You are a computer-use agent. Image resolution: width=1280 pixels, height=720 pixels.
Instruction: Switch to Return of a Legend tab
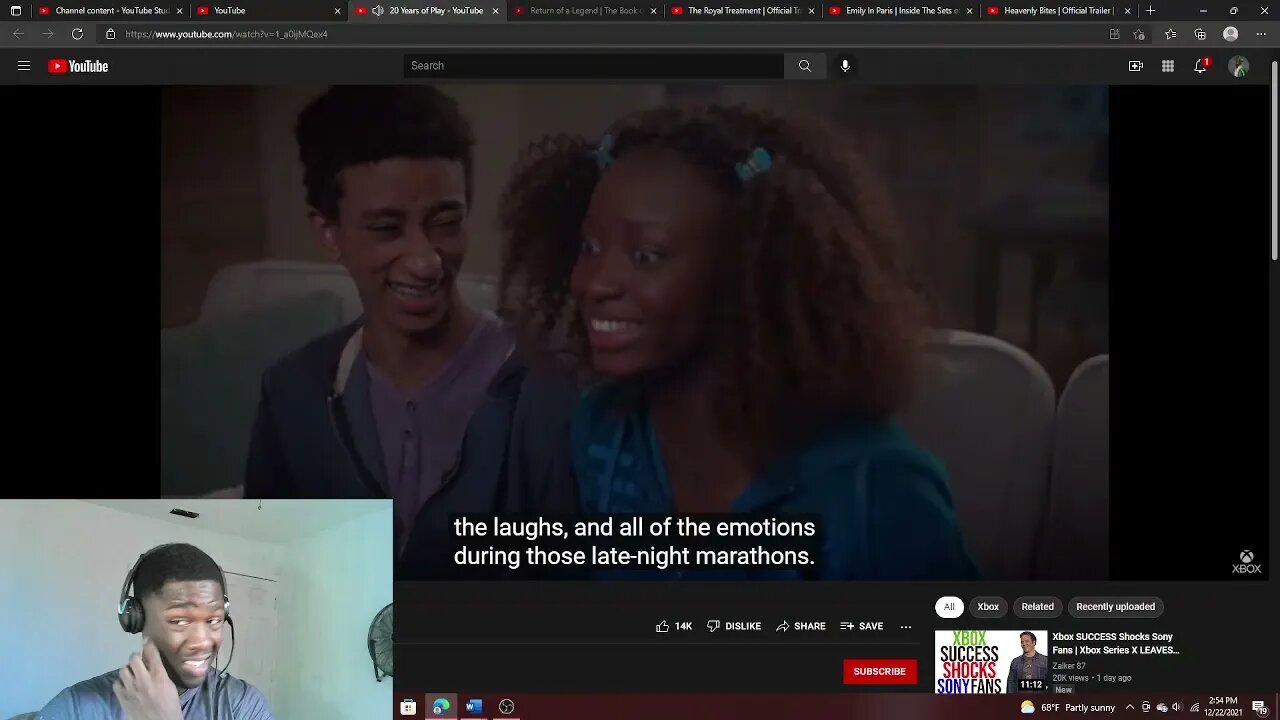[585, 11]
